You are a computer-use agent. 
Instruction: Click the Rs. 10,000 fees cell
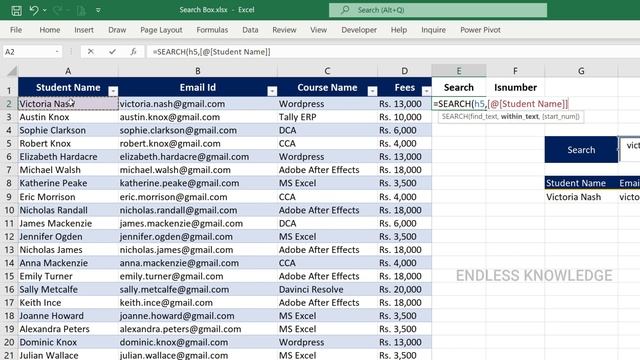point(404,117)
